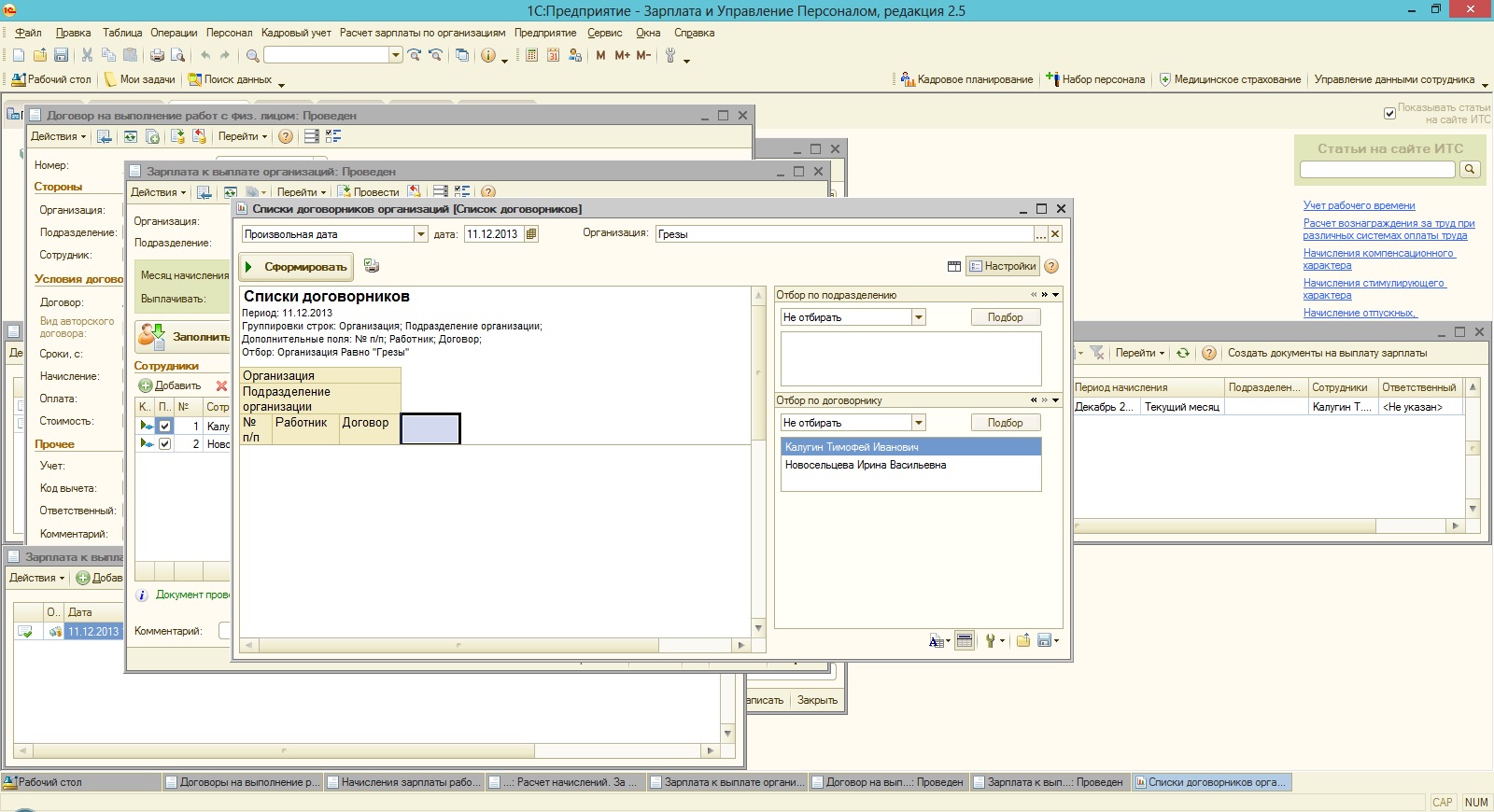Click Провести in Зарплата к выплате toolbar
This screenshot has height=812, width=1494.
[369, 192]
